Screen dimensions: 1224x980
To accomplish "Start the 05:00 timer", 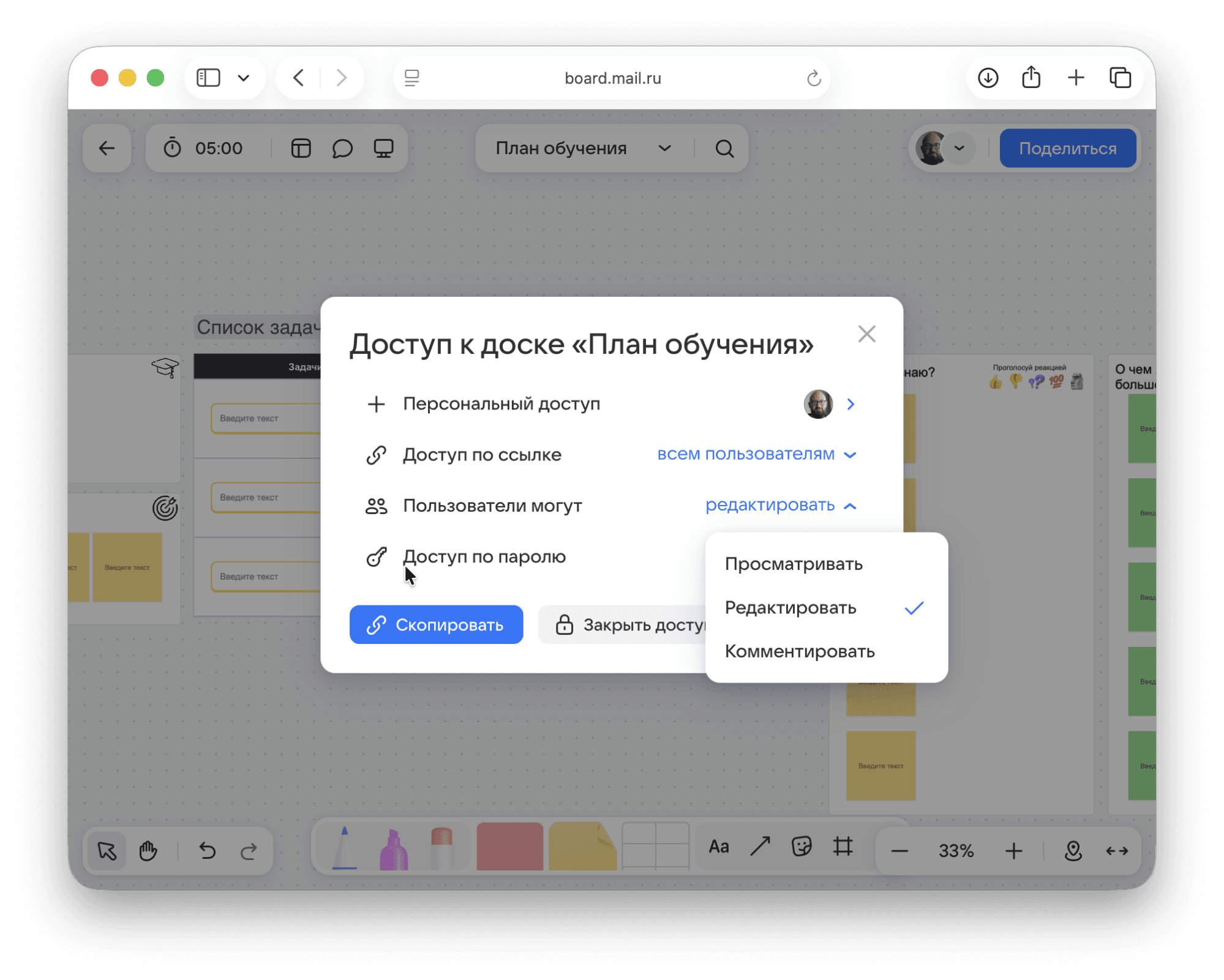I will pos(203,148).
